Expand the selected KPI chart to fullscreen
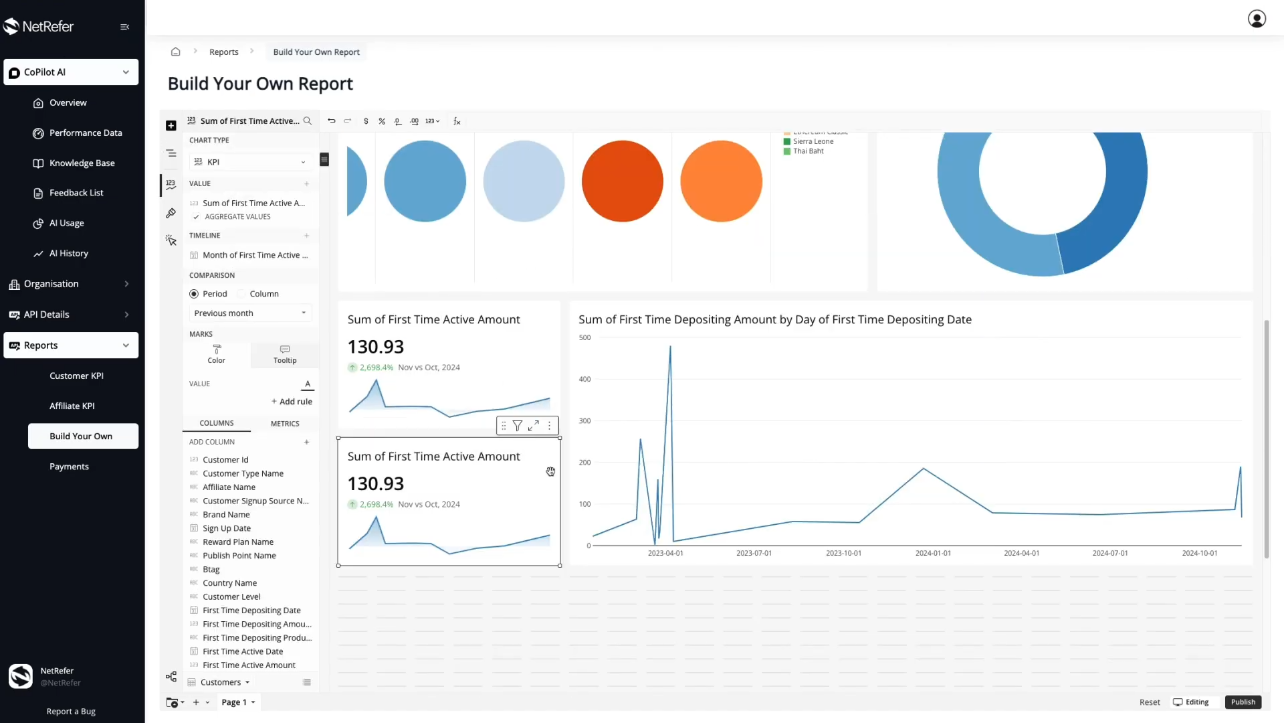Image resolution: width=1284 pixels, height=723 pixels. pos(533,426)
